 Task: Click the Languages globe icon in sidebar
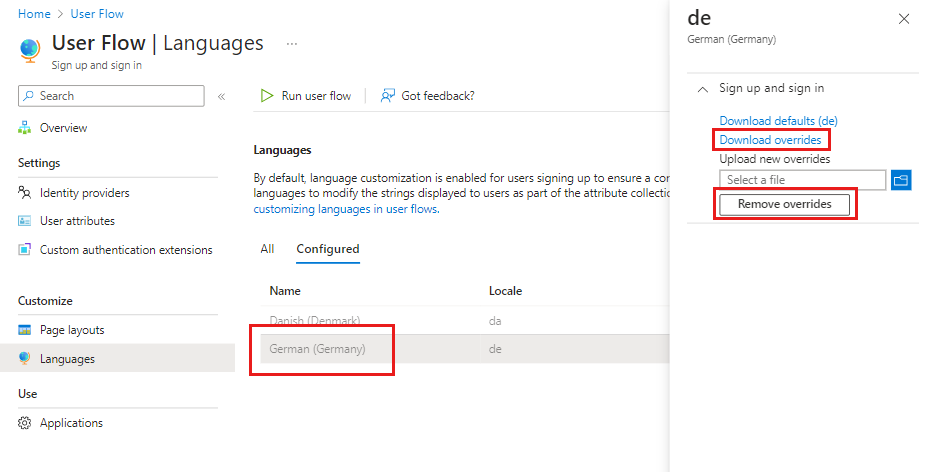tap(24, 358)
